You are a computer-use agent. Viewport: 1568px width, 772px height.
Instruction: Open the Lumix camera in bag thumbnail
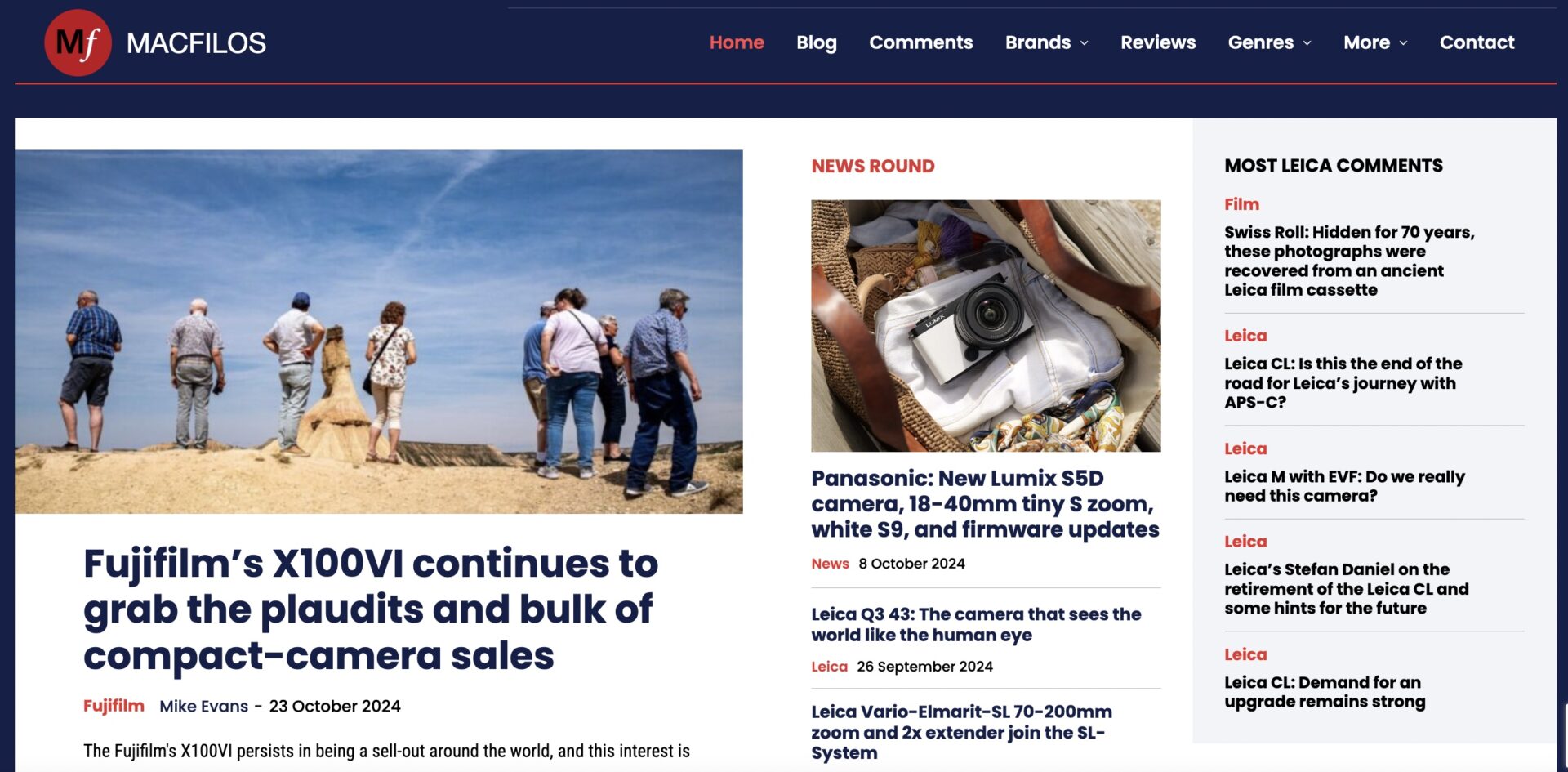[986, 326]
